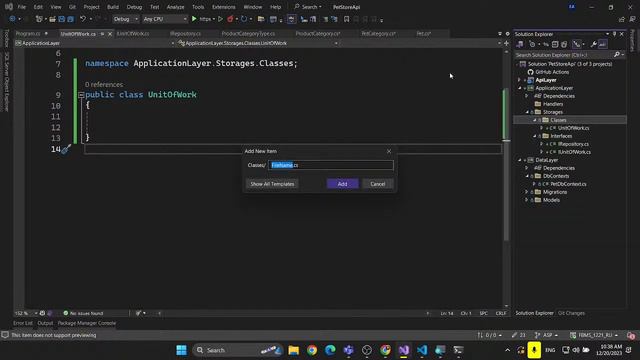Image resolution: width=640 pixels, height=360 pixels.
Task: Click the file name input field
Action: point(331,165)
